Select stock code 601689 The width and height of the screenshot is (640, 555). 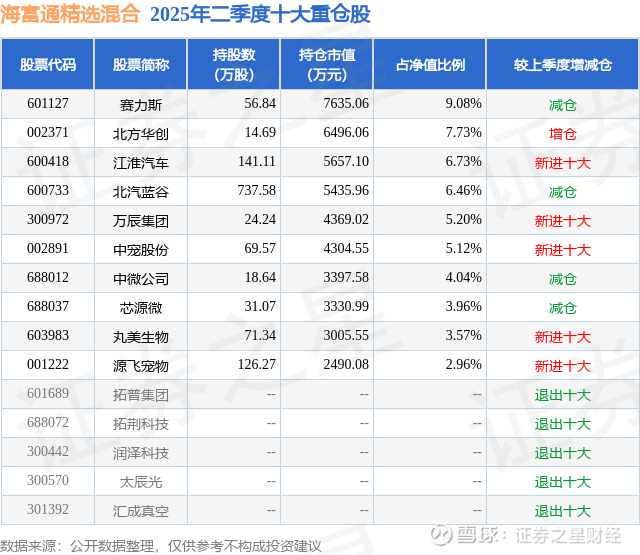(48, 393)
